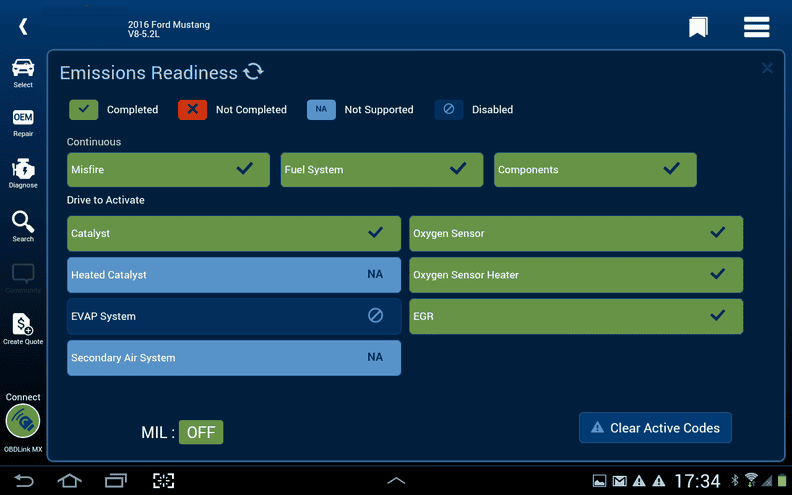Image resolution: width=792 pixels, height=495 pixels.
Task: Click the 17:34 clock in status bar
Action: pyautogui.click(x=698, y=481)
